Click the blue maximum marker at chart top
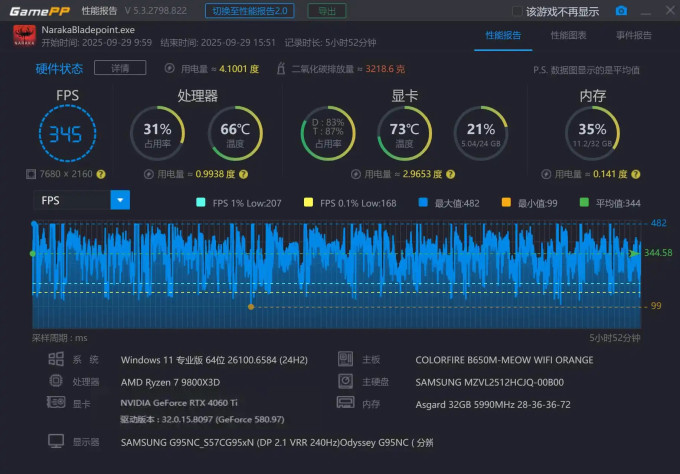 (34, 223)
